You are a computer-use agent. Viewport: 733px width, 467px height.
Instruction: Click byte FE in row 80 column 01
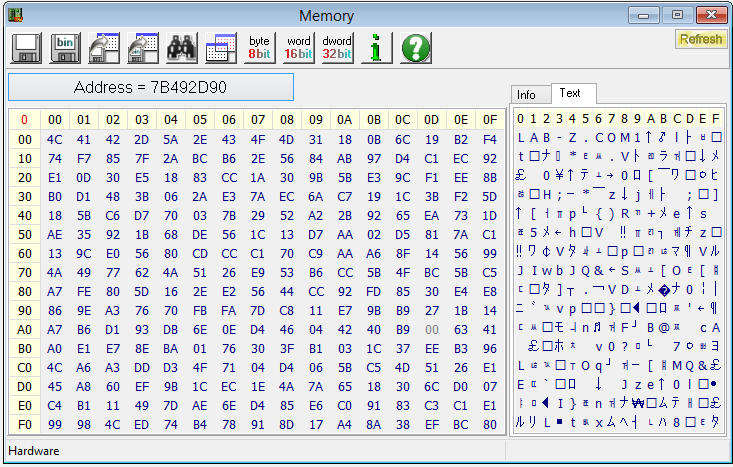tap(84, 292)
